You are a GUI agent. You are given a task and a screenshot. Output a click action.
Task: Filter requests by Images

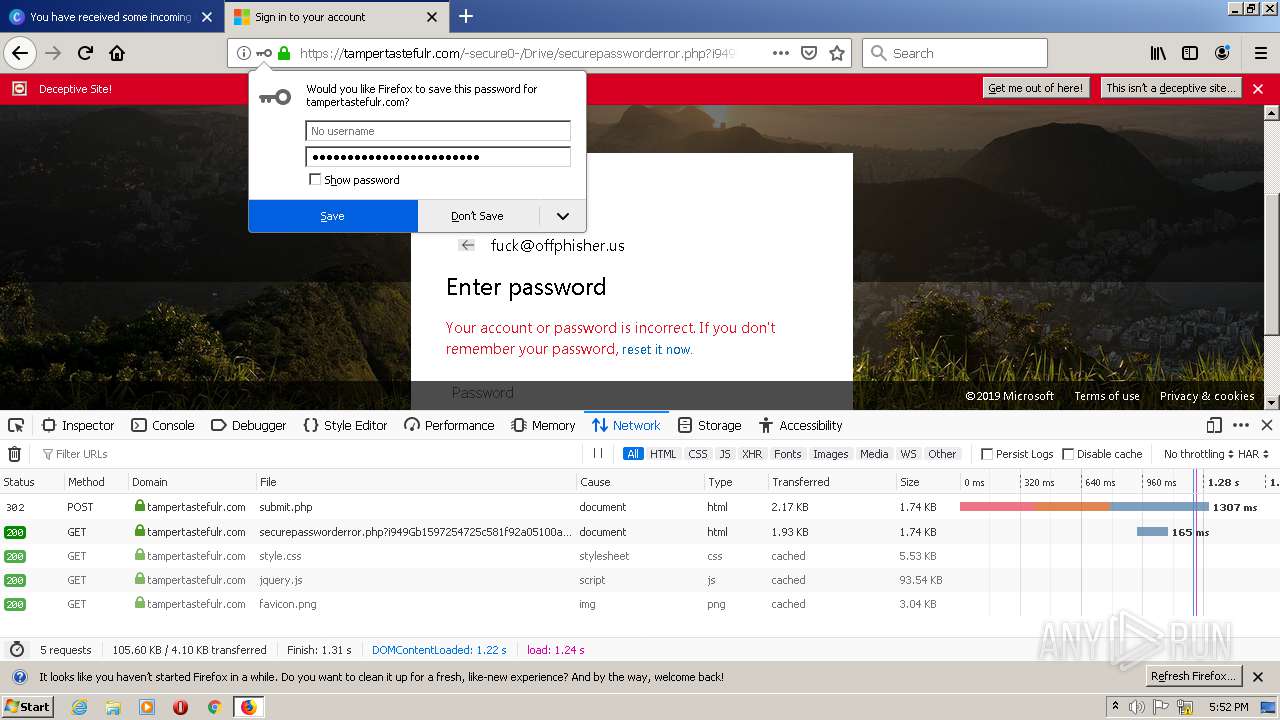830,454
